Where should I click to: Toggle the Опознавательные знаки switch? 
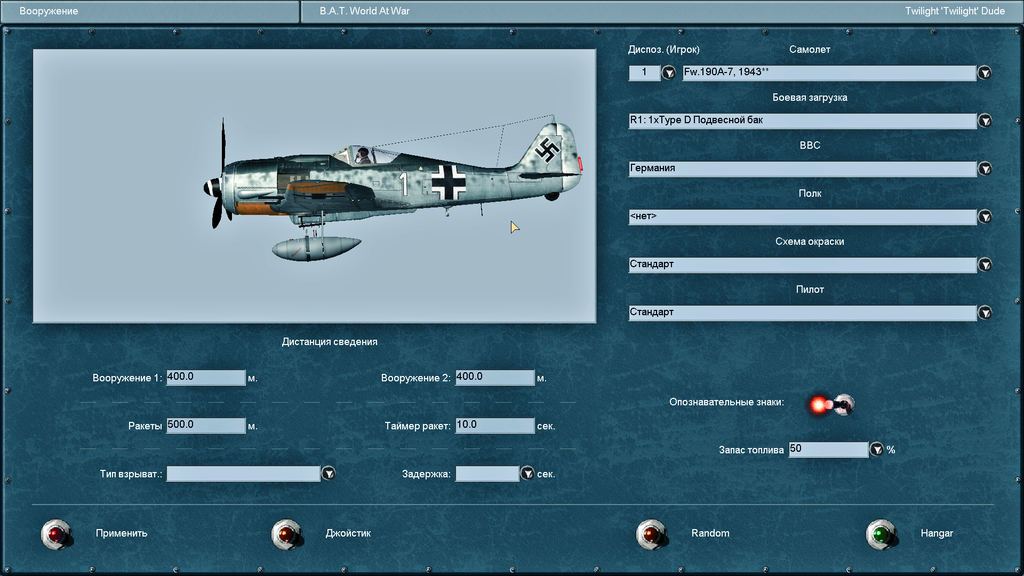point(831,405)
